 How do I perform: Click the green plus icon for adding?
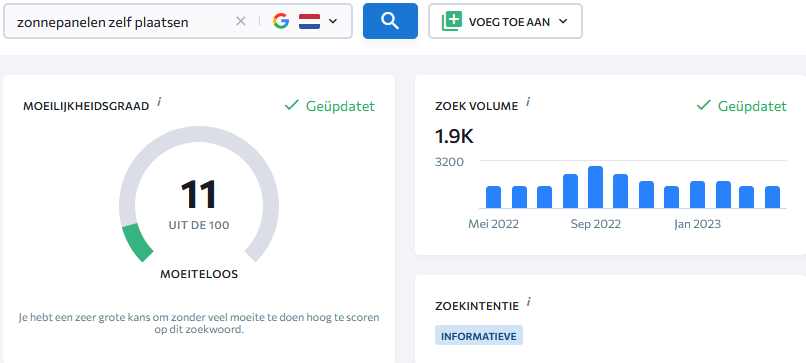452,21
